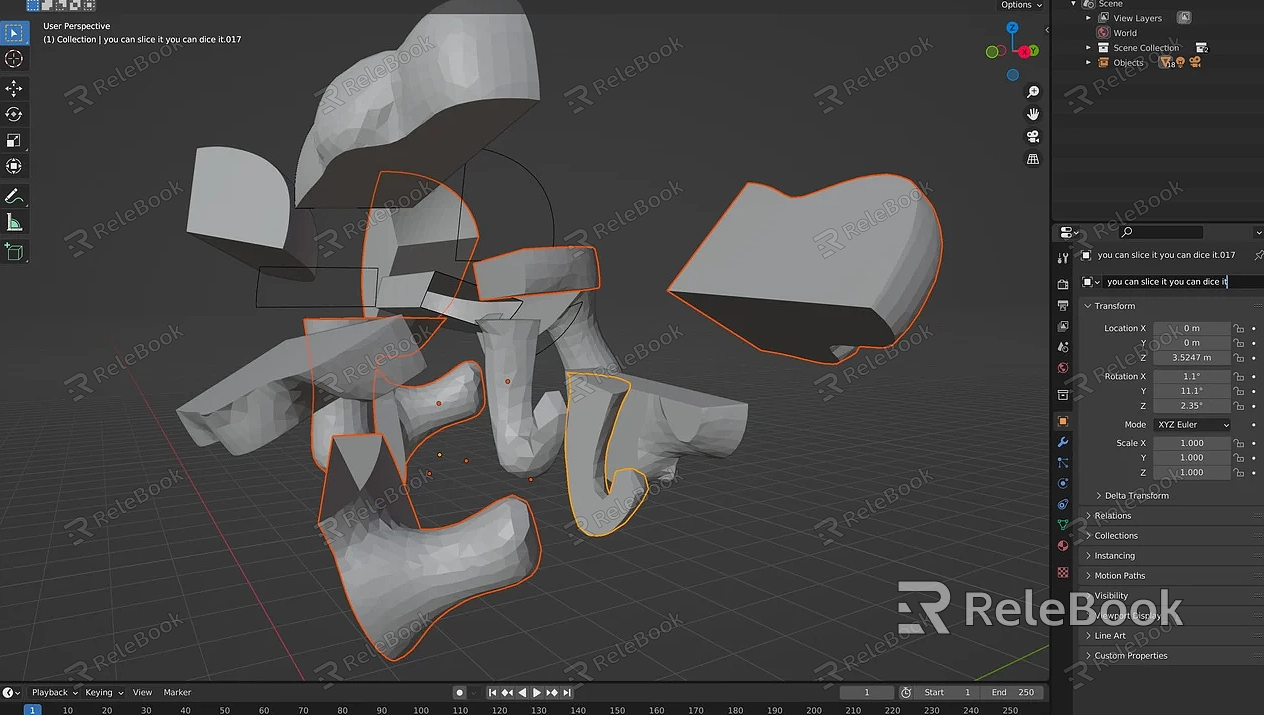The image size is (1264, 715).
Task: Select the Annotate tool
Action: click(14, 196)
